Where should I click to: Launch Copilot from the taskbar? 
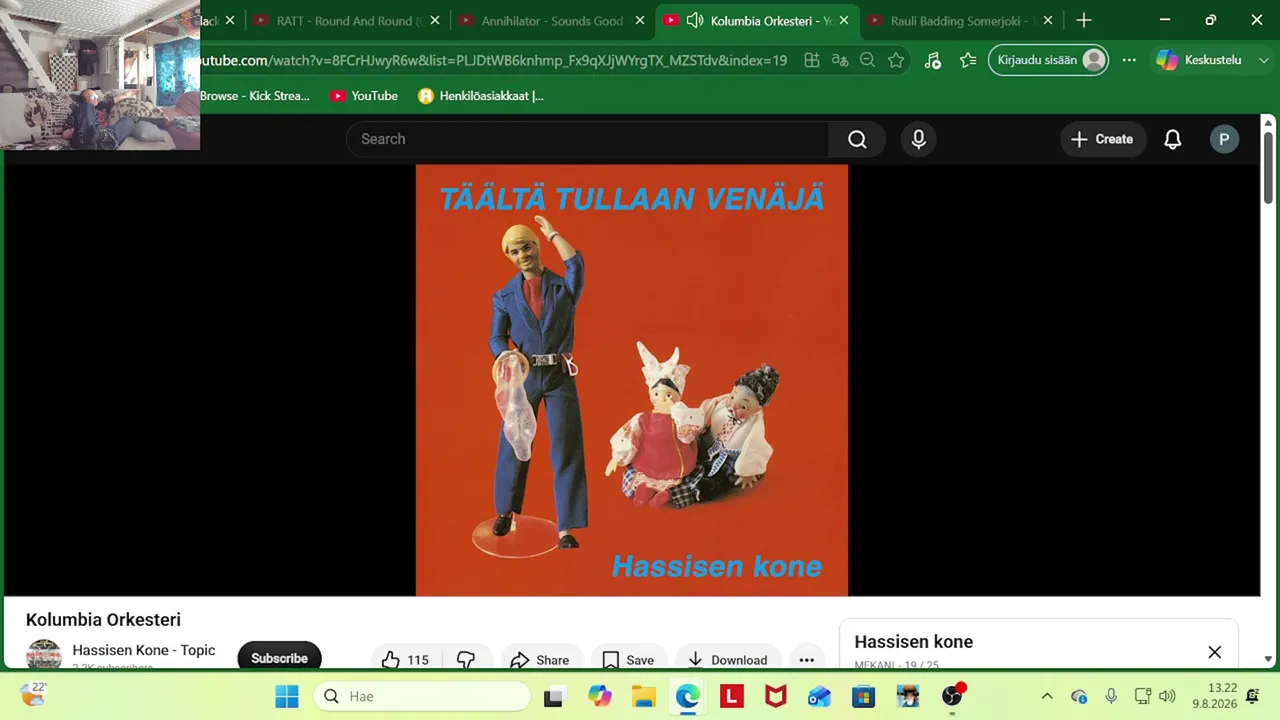tap(599, 696)
